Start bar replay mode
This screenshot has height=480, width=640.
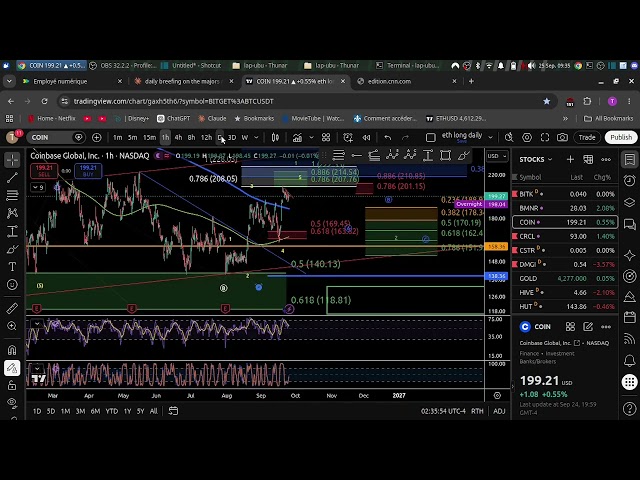(366, 138)
